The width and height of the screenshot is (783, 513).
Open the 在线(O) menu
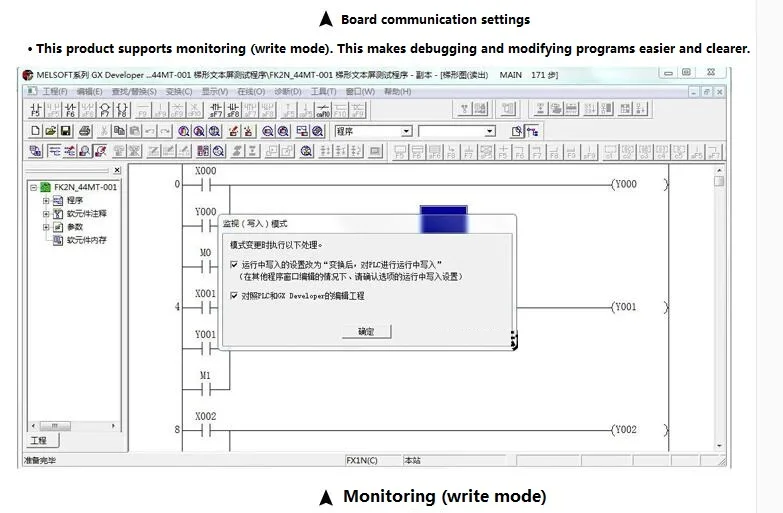coord(251,91)
